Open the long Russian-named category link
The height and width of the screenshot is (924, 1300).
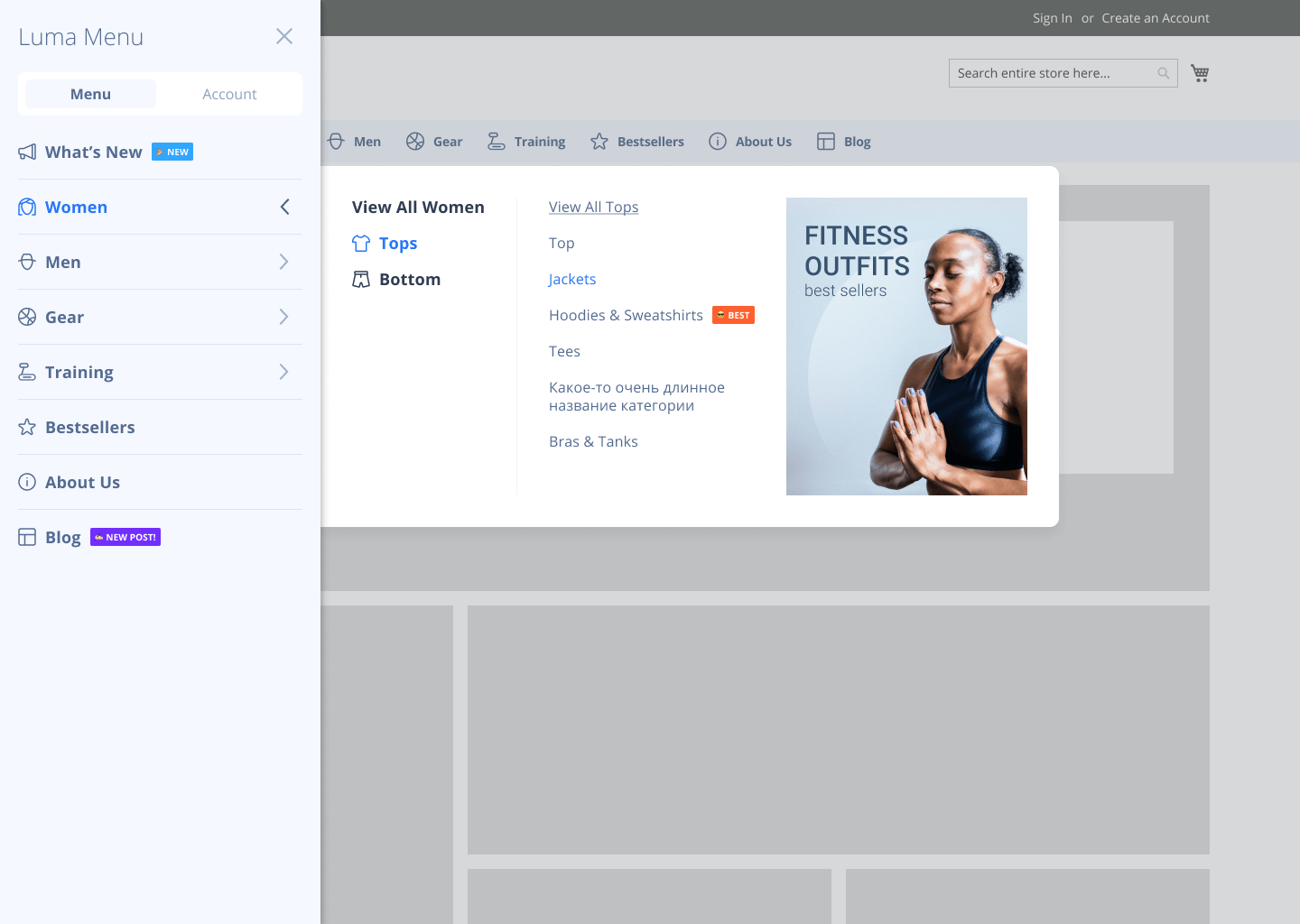[x=636, y=396]
